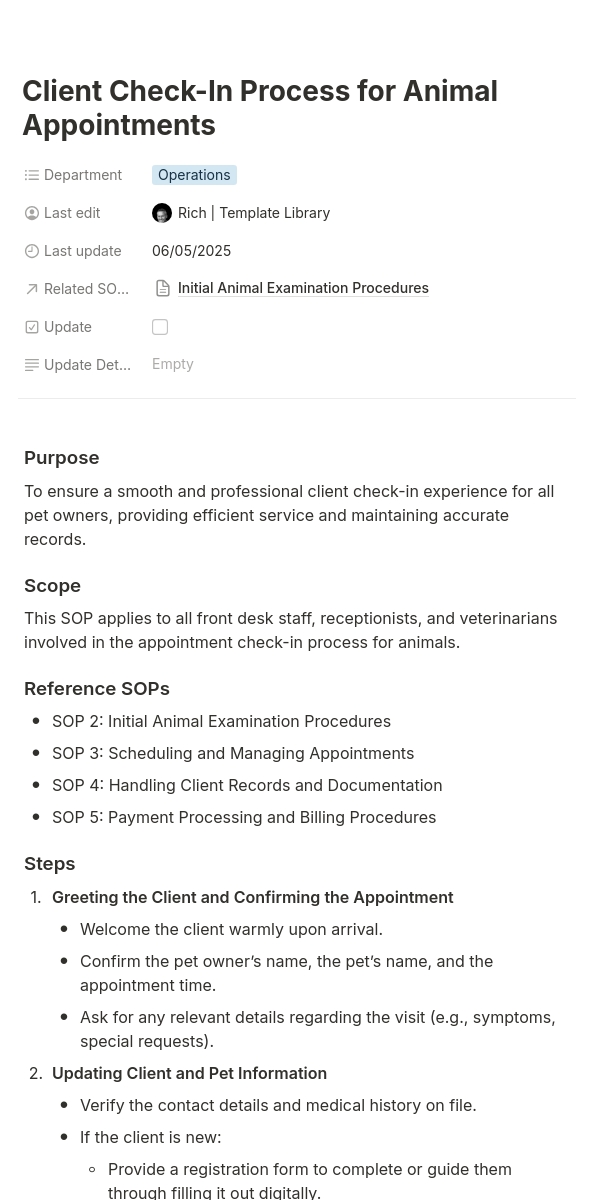This screenshot has width=600, height=1200.
Task: Click the Update checkbox property icon
Action: 32,327
